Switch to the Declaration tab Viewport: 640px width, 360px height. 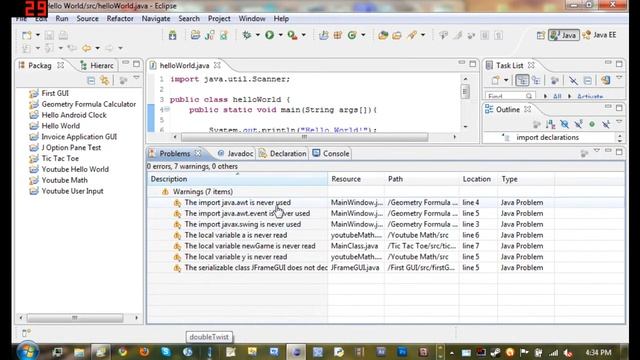point(283,154)
